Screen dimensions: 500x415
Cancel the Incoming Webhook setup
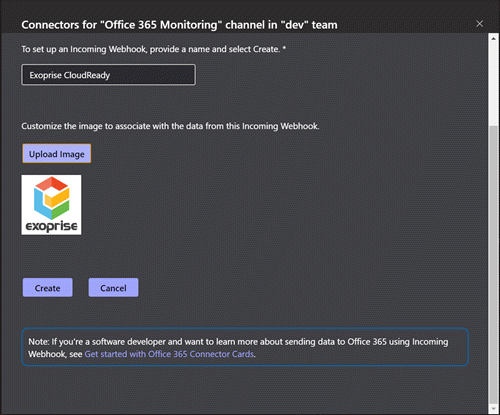113,288
